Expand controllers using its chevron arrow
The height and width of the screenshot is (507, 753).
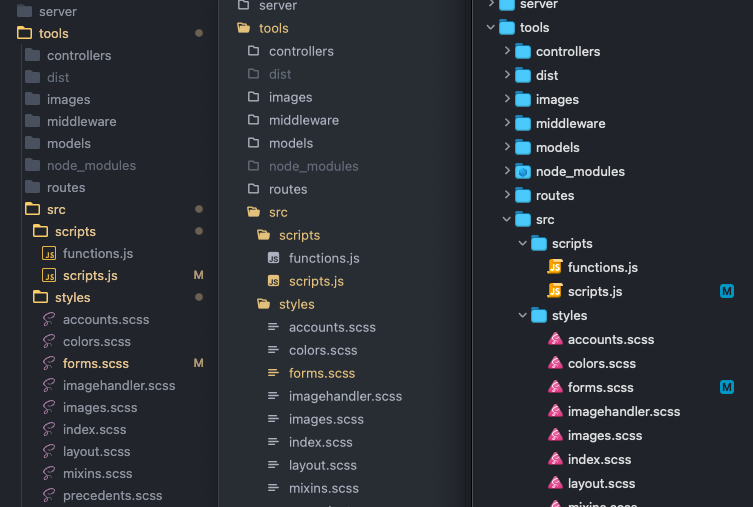tap(507, 51)
